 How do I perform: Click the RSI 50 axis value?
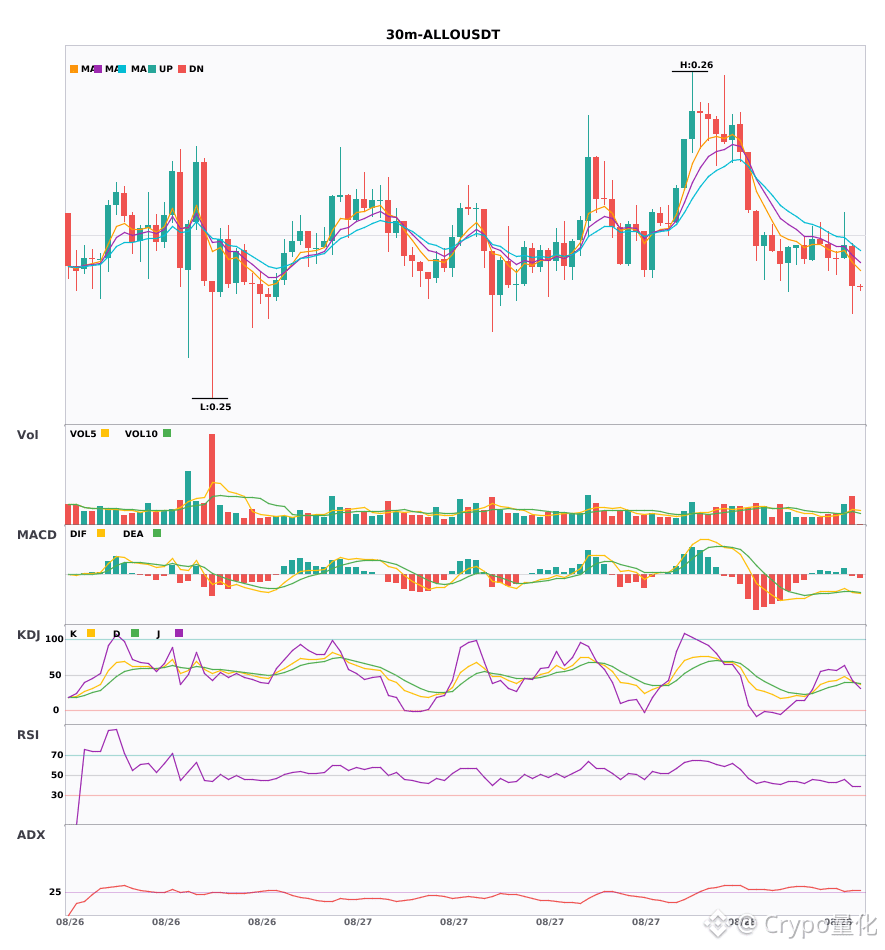click(x=57, y=775)
